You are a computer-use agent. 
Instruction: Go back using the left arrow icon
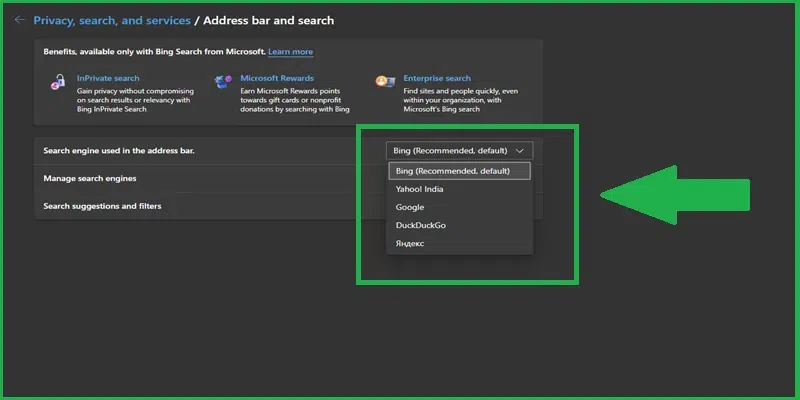click(x=19, y=20)
